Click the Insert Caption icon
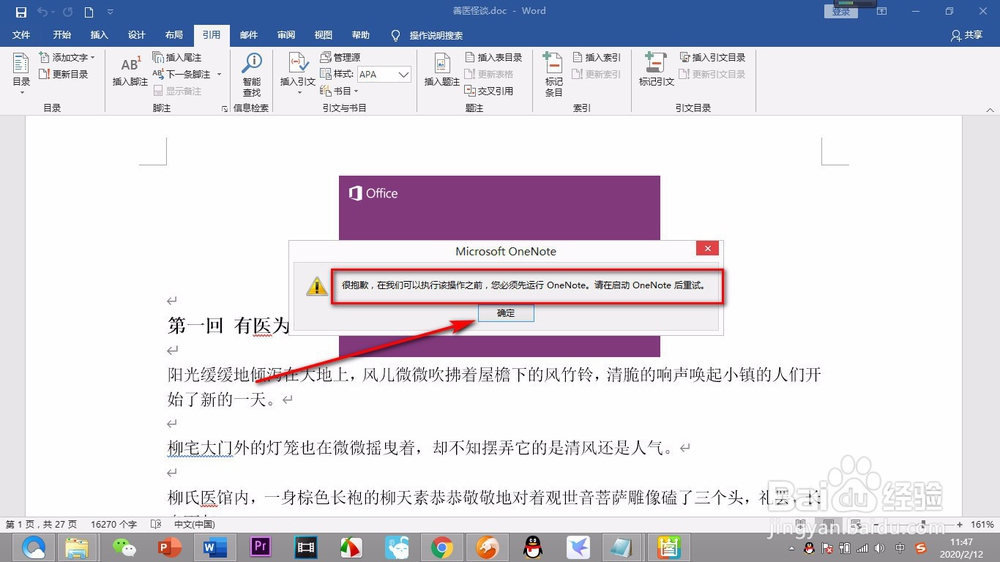This screenshot has height=562, width=1000. pos(442,63)
